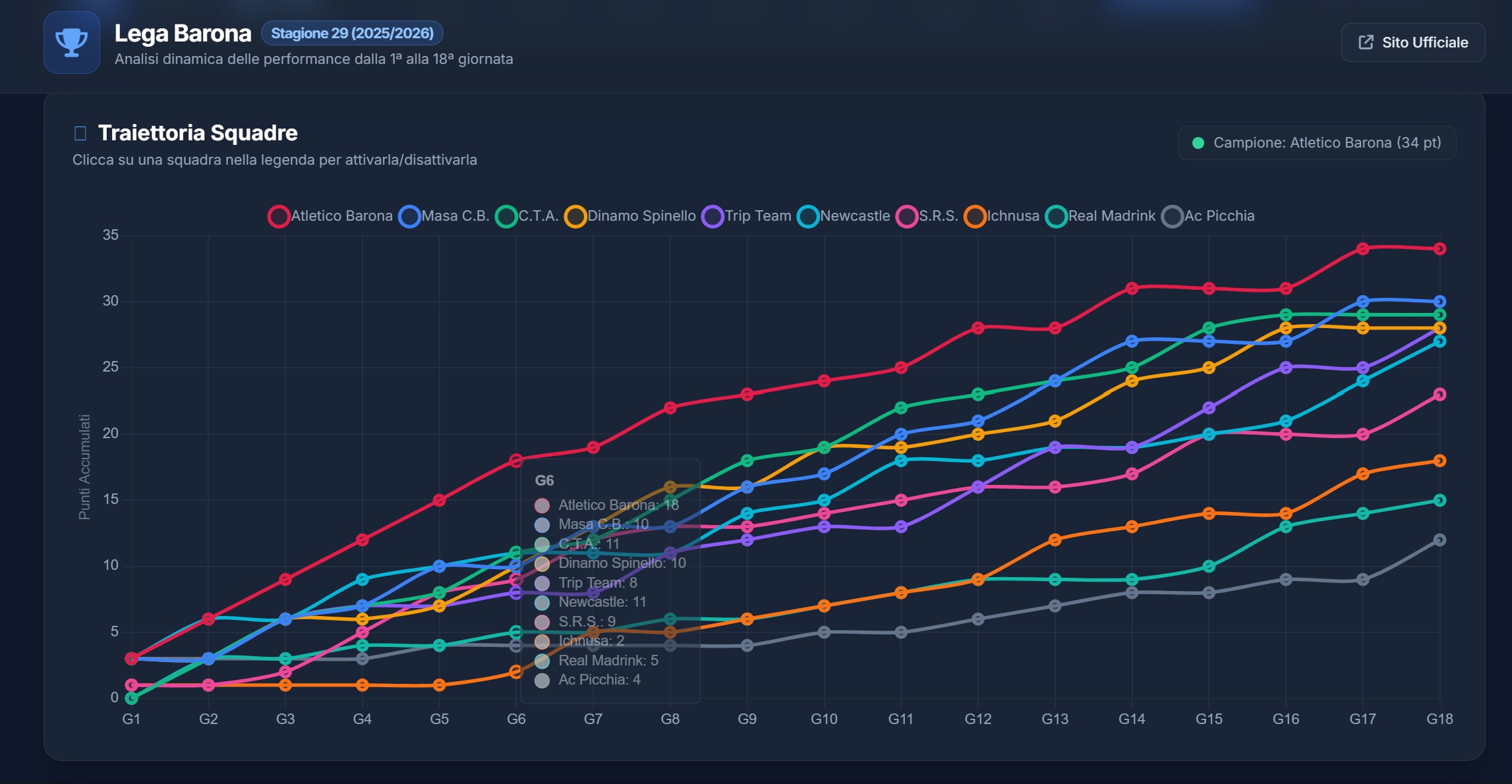Click the Punti Accumulati axis title

coord(84,466)
